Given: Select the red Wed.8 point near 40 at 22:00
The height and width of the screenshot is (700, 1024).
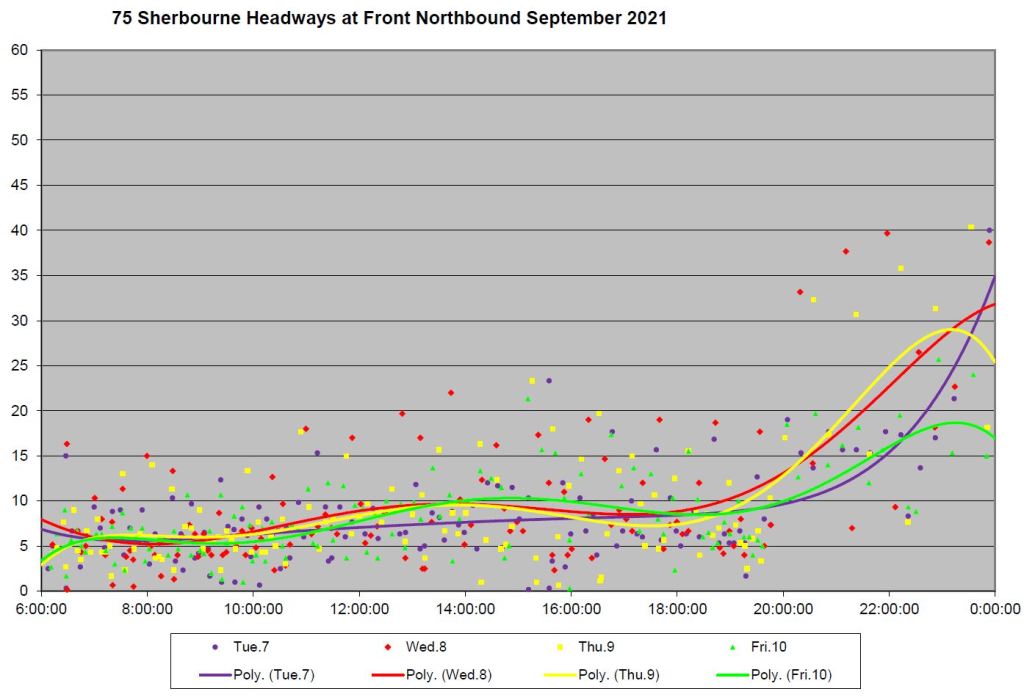Looking at the screenshot, I should 886,233.
